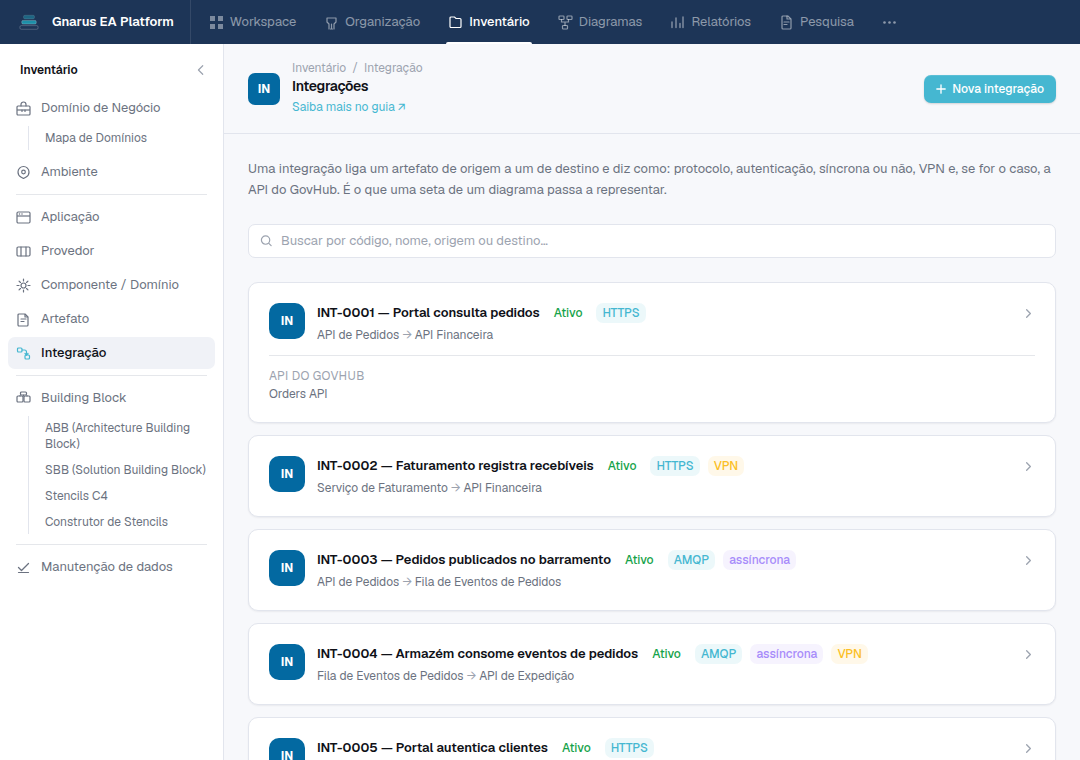Select Provedor in the sidebar
Image resolution: width=1080 pixels, height=760 pixels.
112,251
